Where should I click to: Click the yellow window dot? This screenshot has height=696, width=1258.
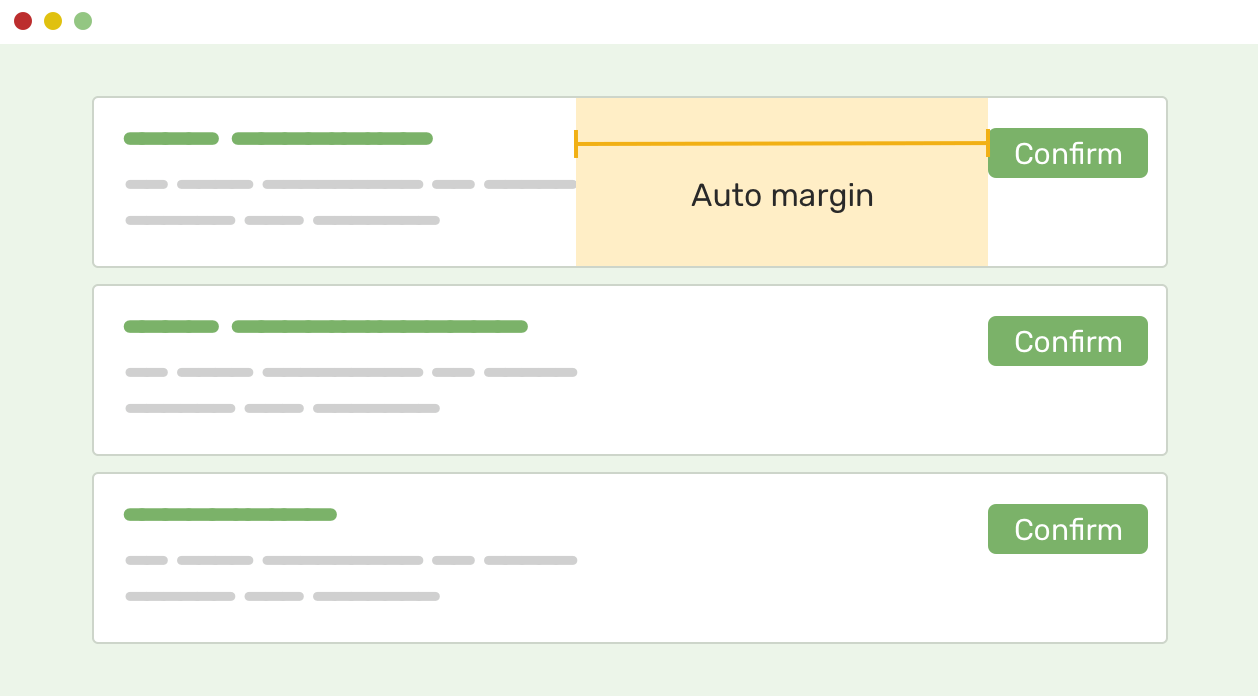pos(53,21)
